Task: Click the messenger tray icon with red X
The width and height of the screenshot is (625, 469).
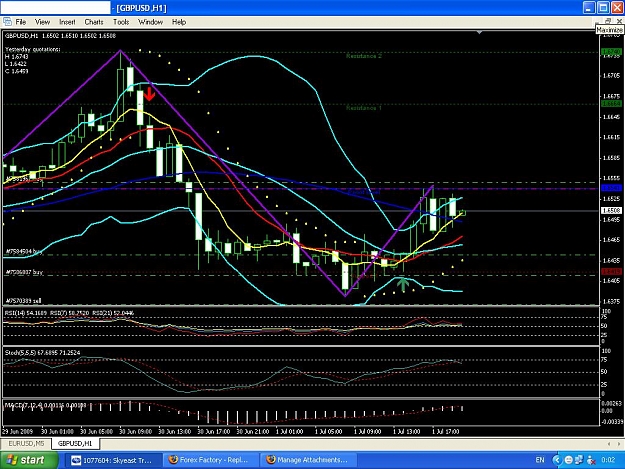Action: pyautogui.click(x=591, y=460)
